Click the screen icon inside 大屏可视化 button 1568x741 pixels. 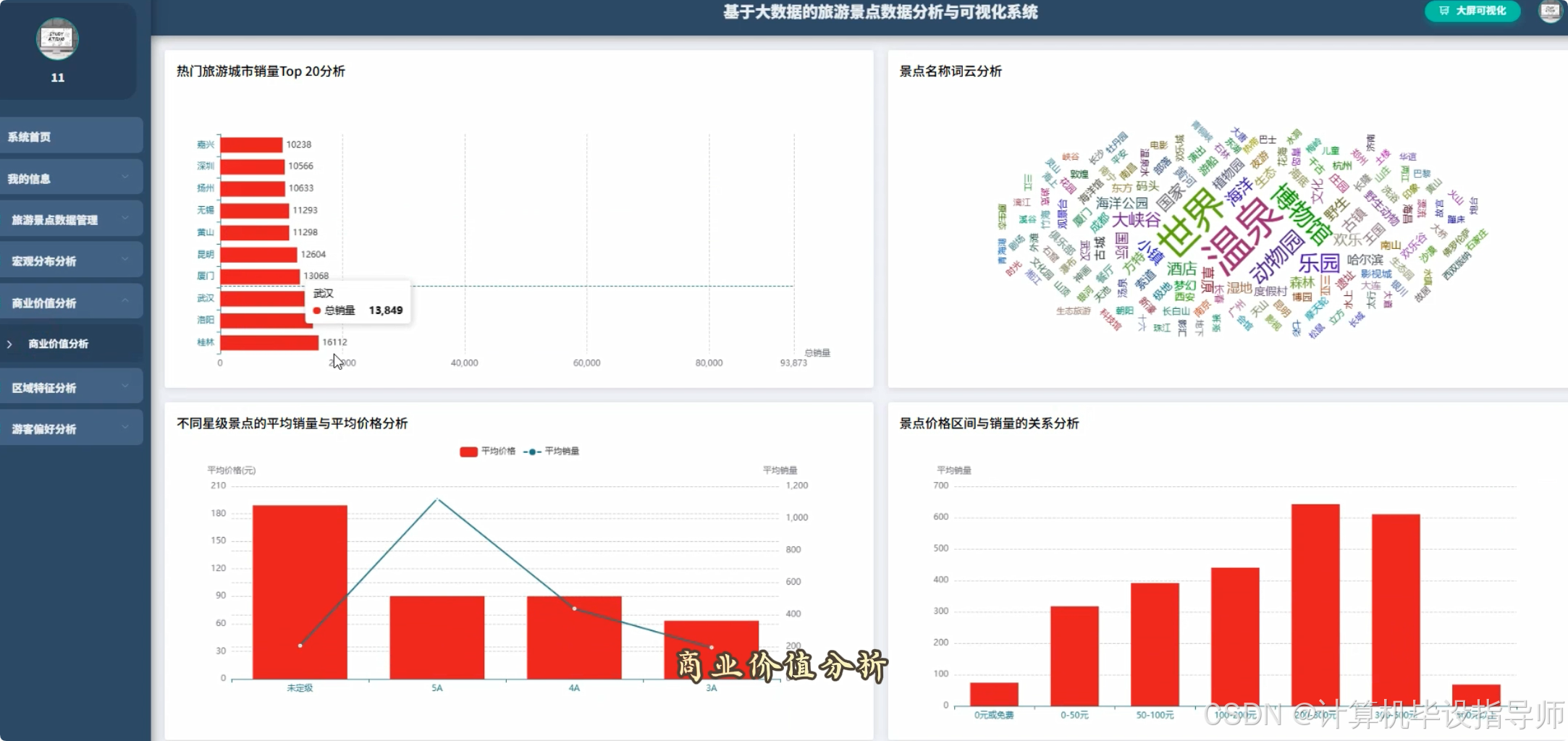1443,11
